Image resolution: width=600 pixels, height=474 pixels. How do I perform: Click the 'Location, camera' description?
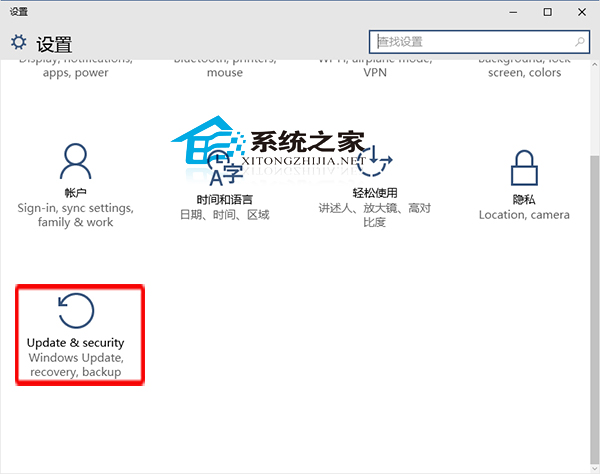tap(524, 215)
